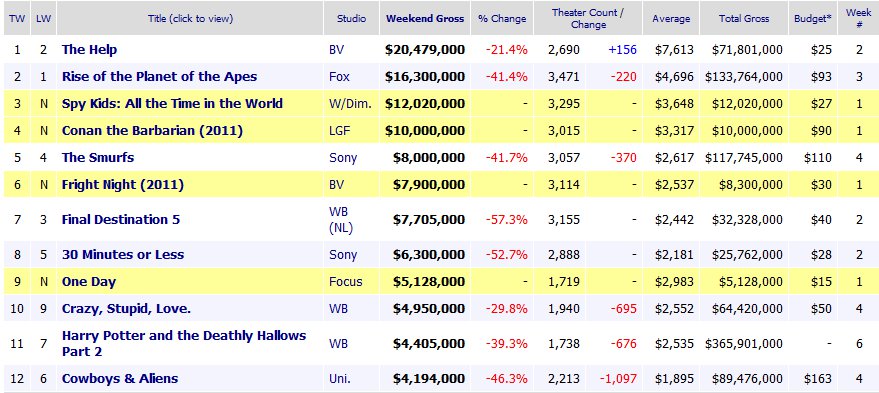
Task: Open Fox studio link for Apes row
Action: tap(339, 77)
